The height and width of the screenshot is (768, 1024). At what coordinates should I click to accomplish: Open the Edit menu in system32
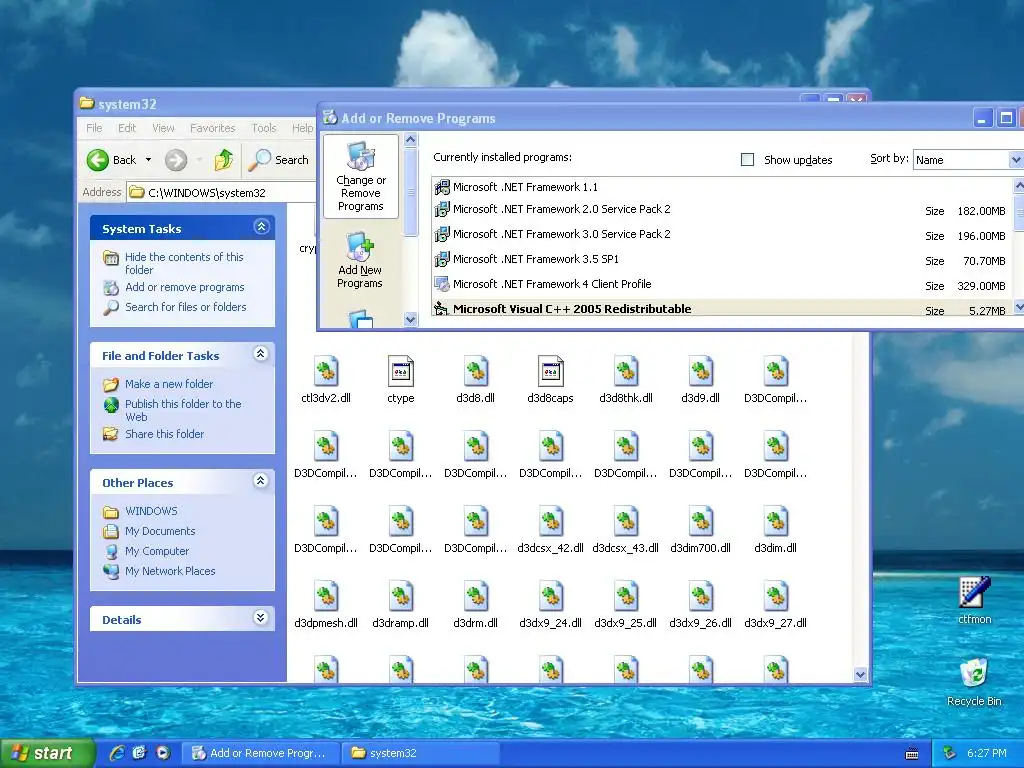pyautogui.click(x=127, y=128)
